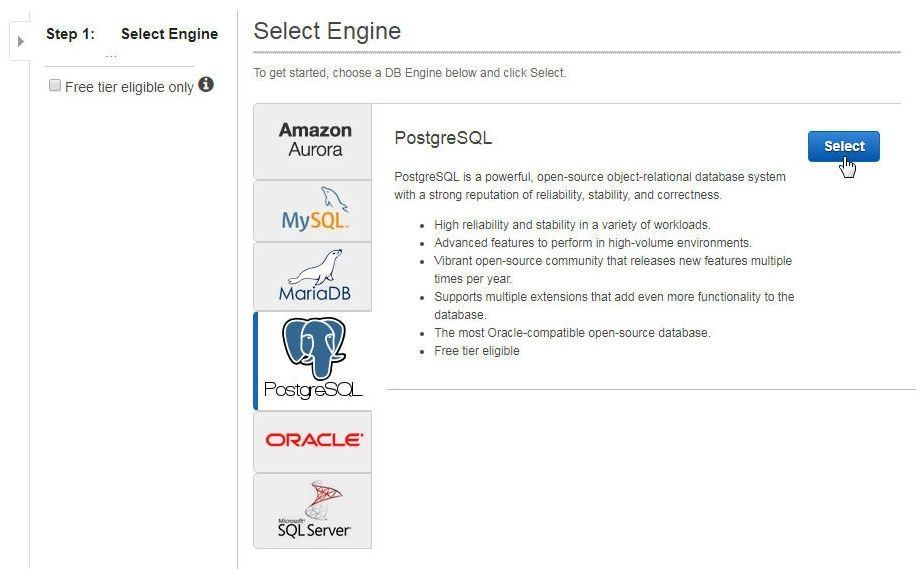
Task: Choose the MySQL dolphin logo tab
Action: pyautogui.click(x=313, y=211)
